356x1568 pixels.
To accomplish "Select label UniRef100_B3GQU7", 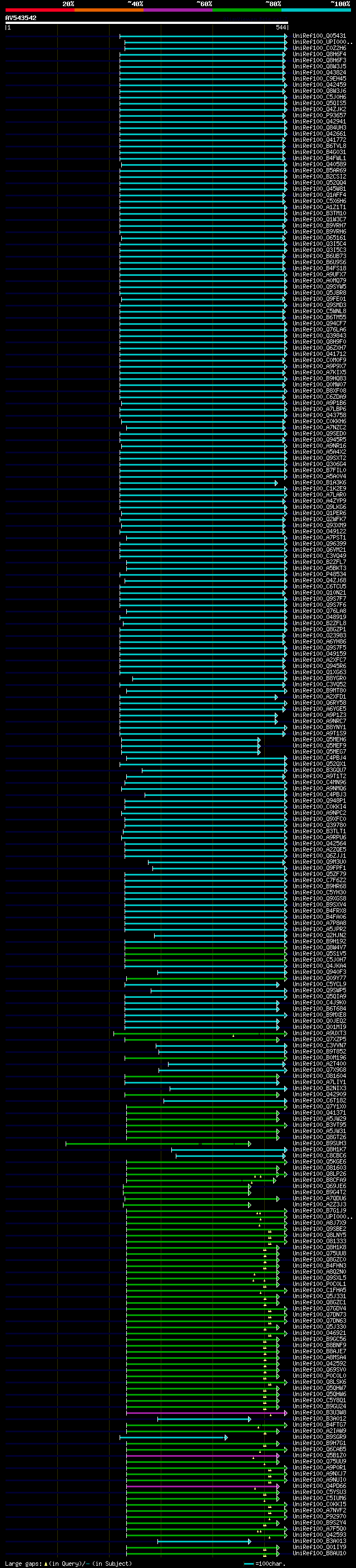I will [319, 770].
